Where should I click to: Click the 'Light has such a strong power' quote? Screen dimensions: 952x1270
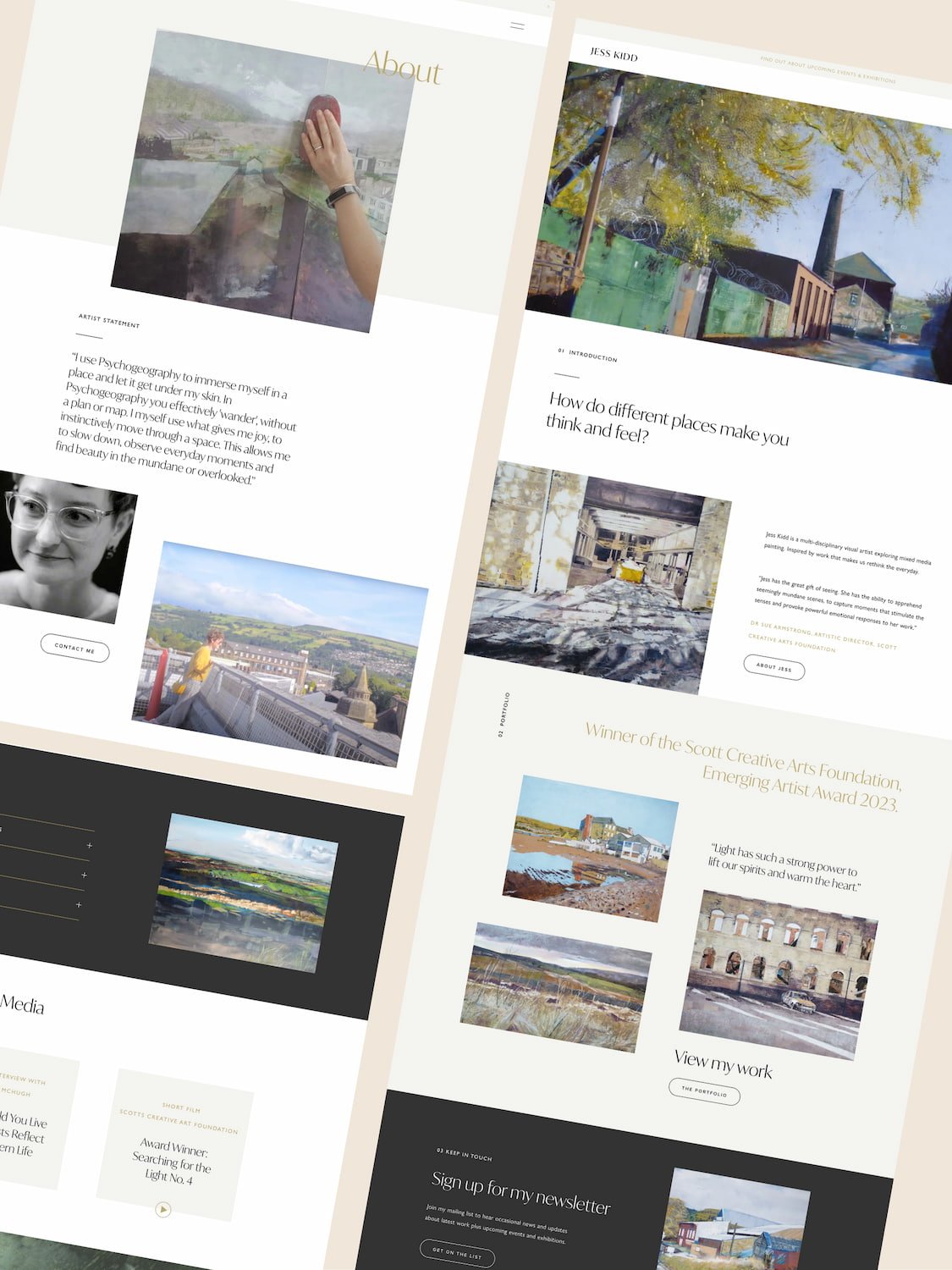coord(784,867)
